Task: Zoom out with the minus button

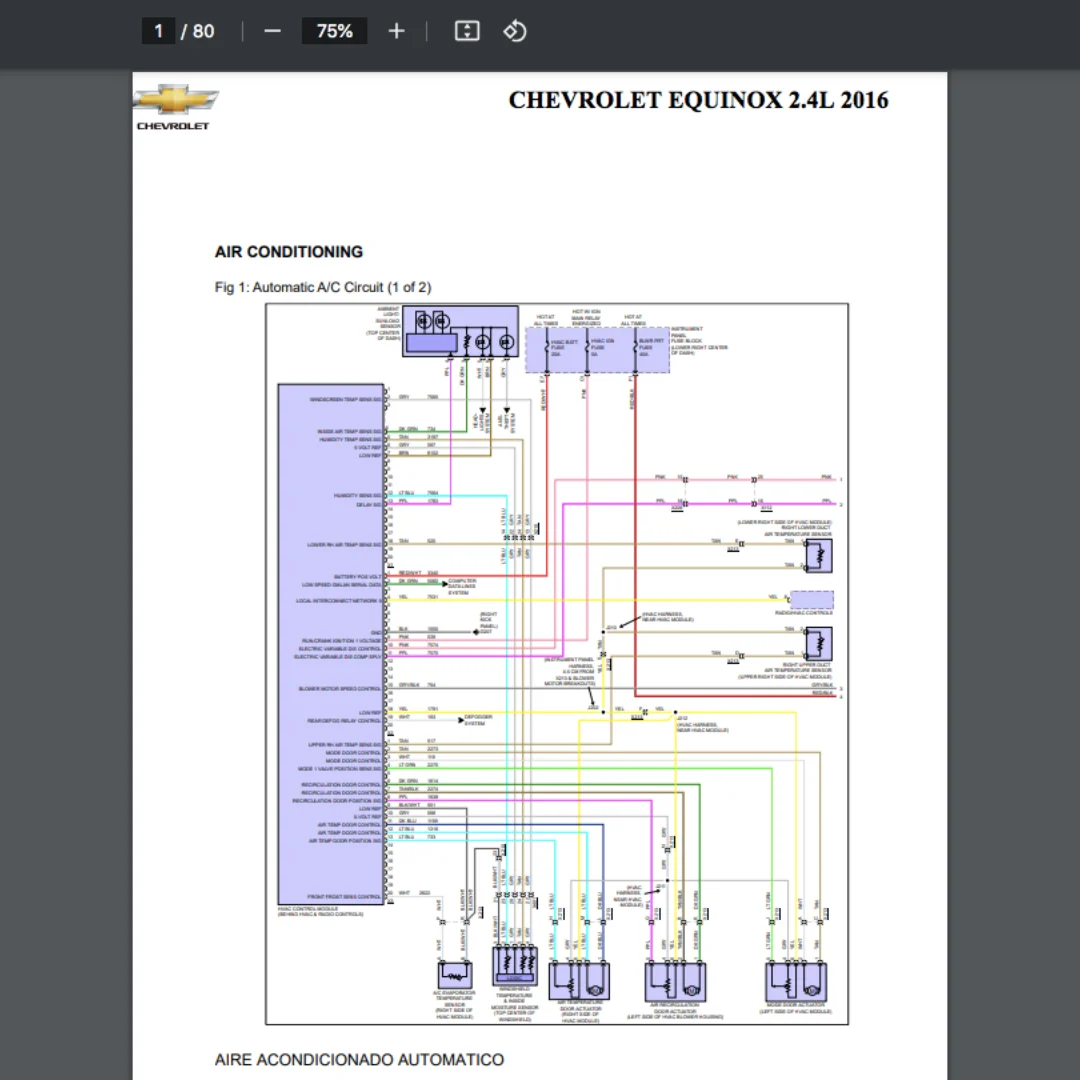Action: [x=272, y=31]
